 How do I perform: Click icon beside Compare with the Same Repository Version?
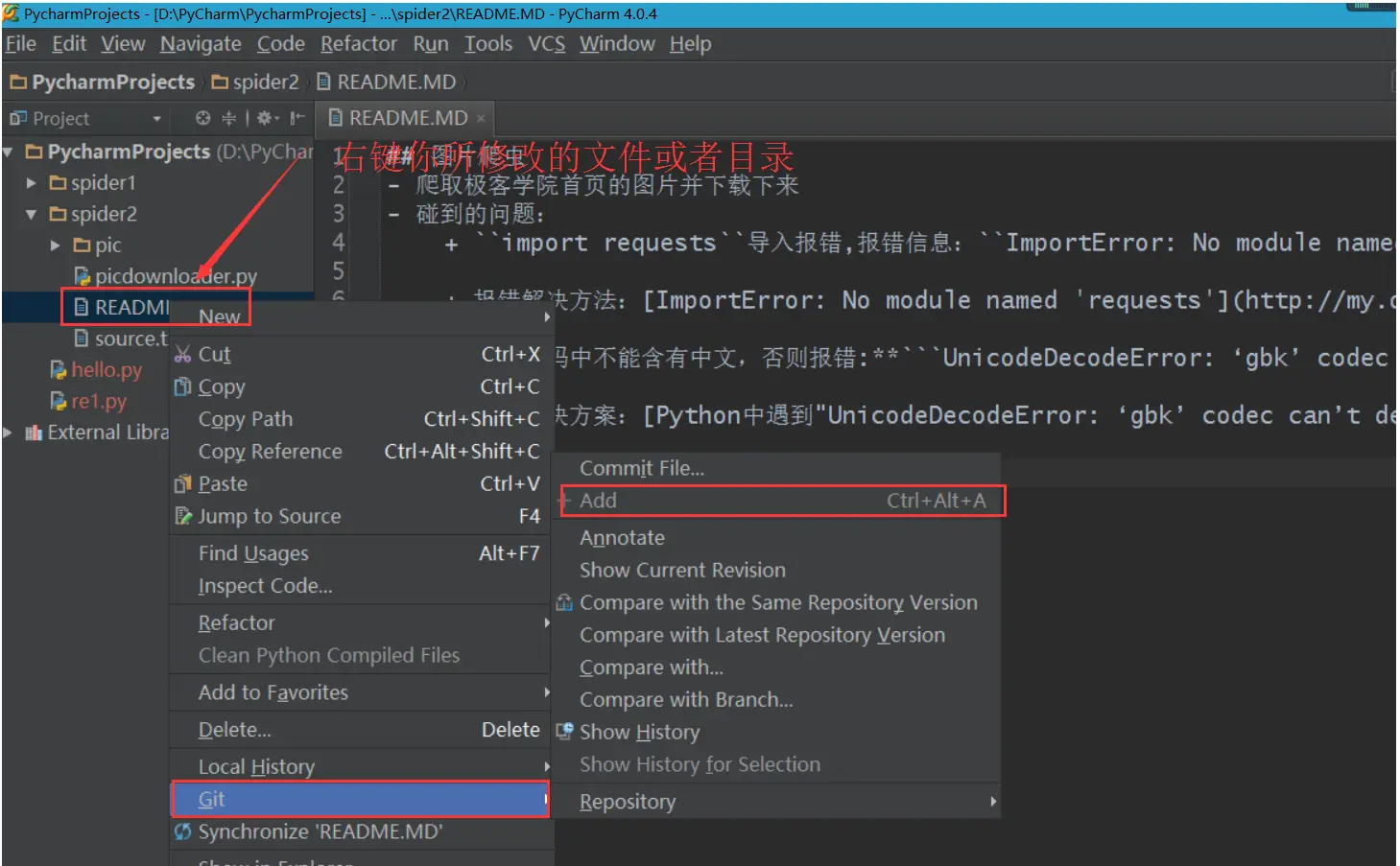[x=565, y=602]
